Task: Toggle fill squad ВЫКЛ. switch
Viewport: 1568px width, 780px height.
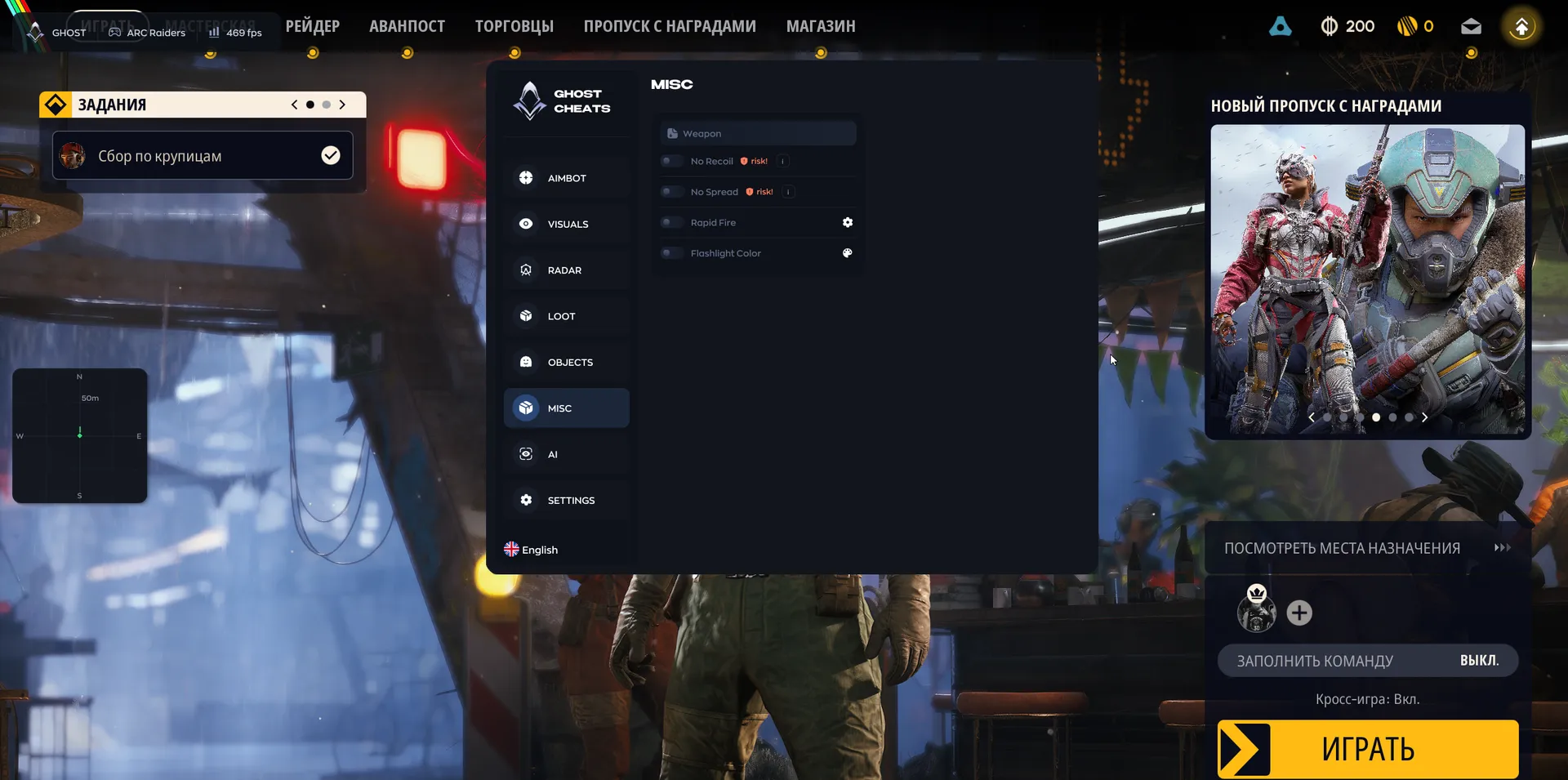Action: [1368, 661]
